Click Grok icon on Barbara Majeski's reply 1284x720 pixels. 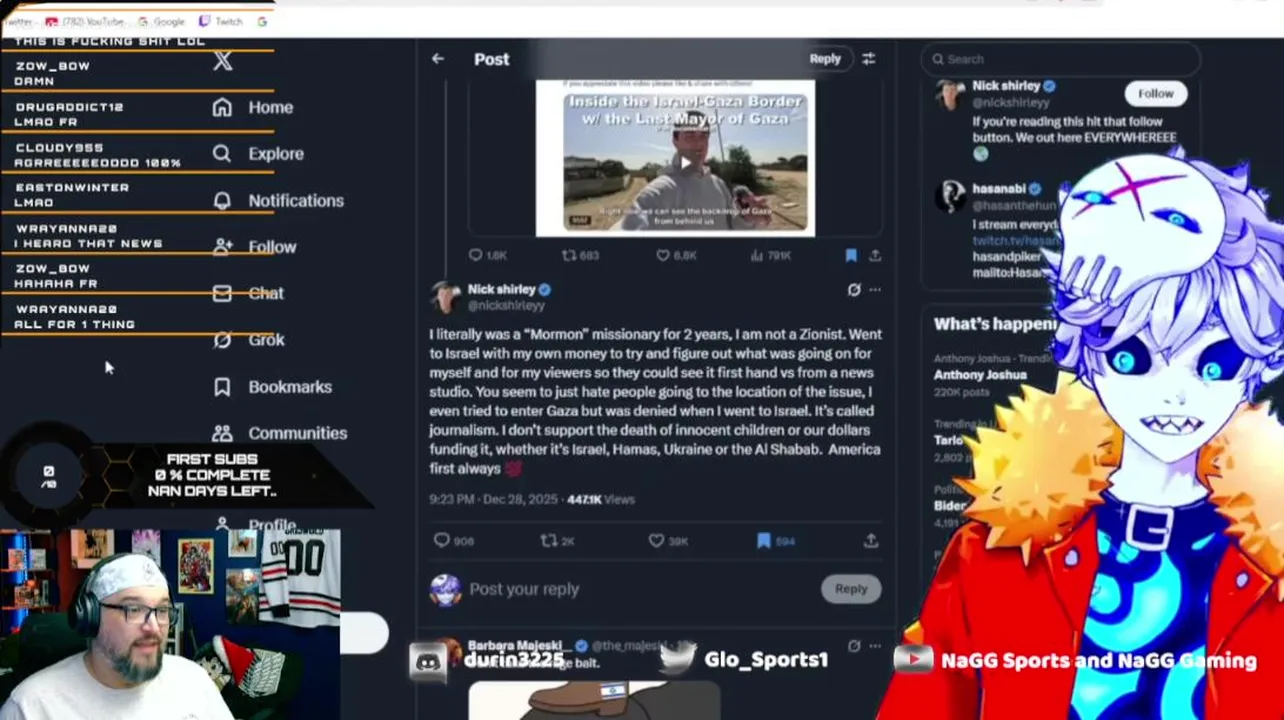click(853, 646)
